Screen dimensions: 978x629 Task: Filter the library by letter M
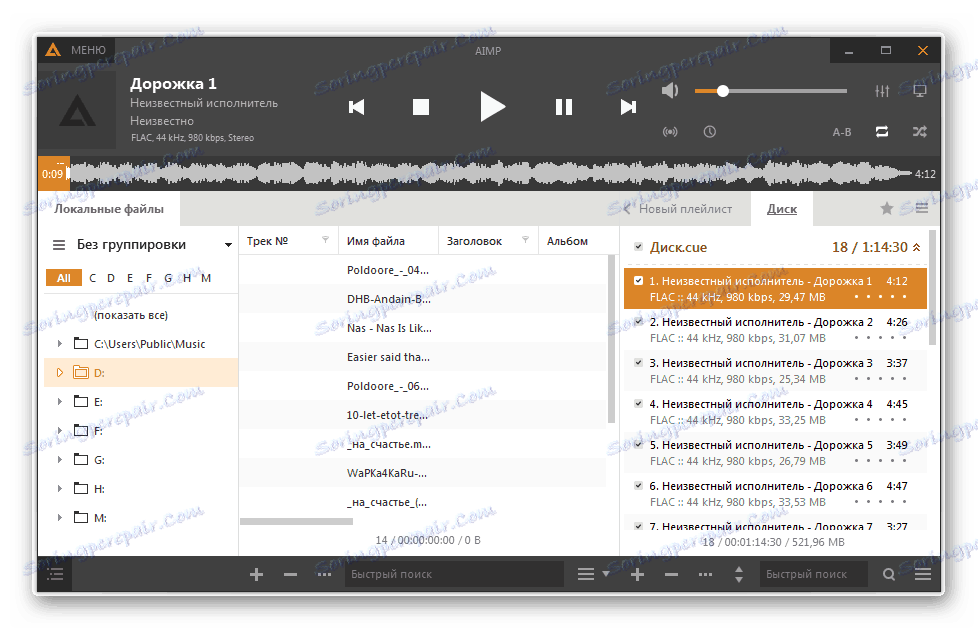(x=206, y=278)
